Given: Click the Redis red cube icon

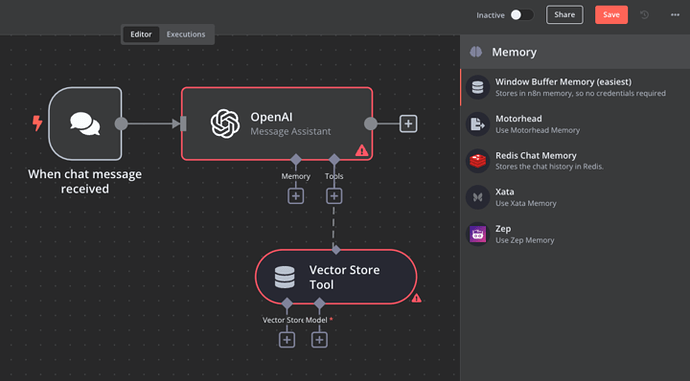Looking at the screenshot, I should (x=478, y=161).
